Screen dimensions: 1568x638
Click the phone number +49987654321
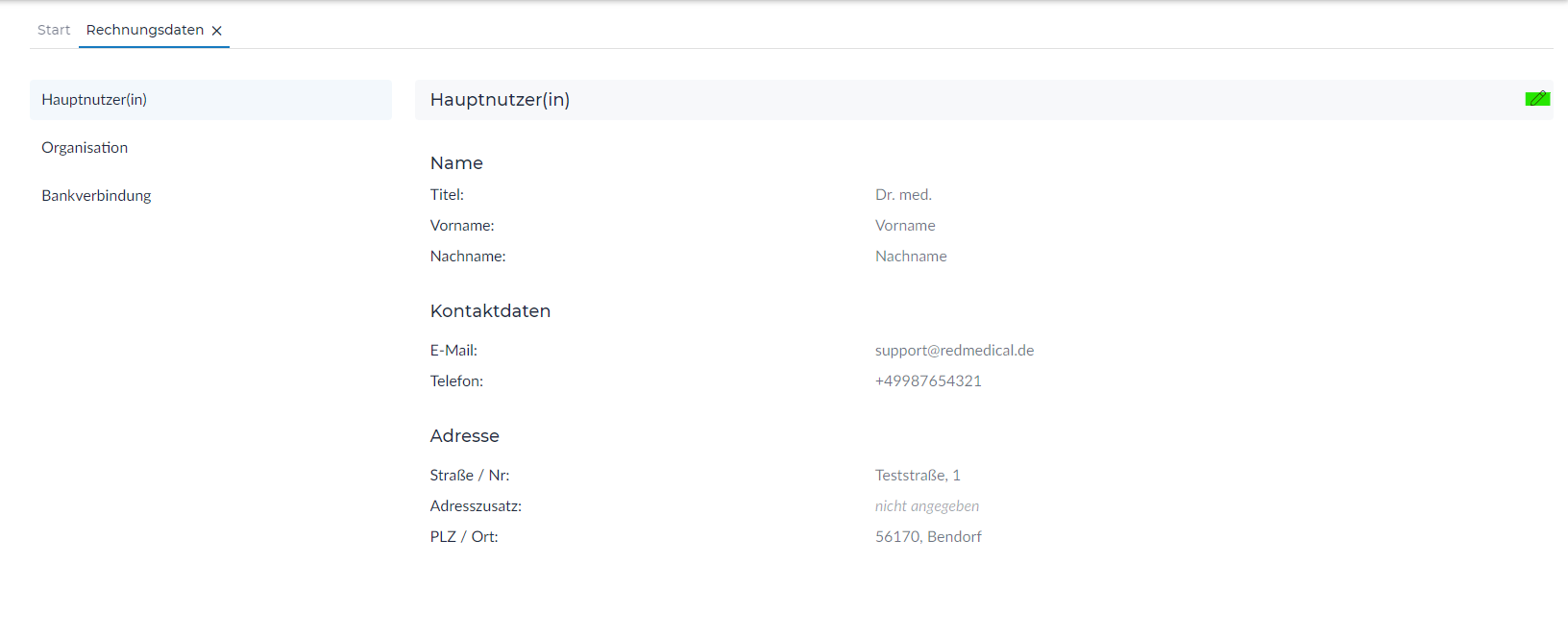point(928,381)
